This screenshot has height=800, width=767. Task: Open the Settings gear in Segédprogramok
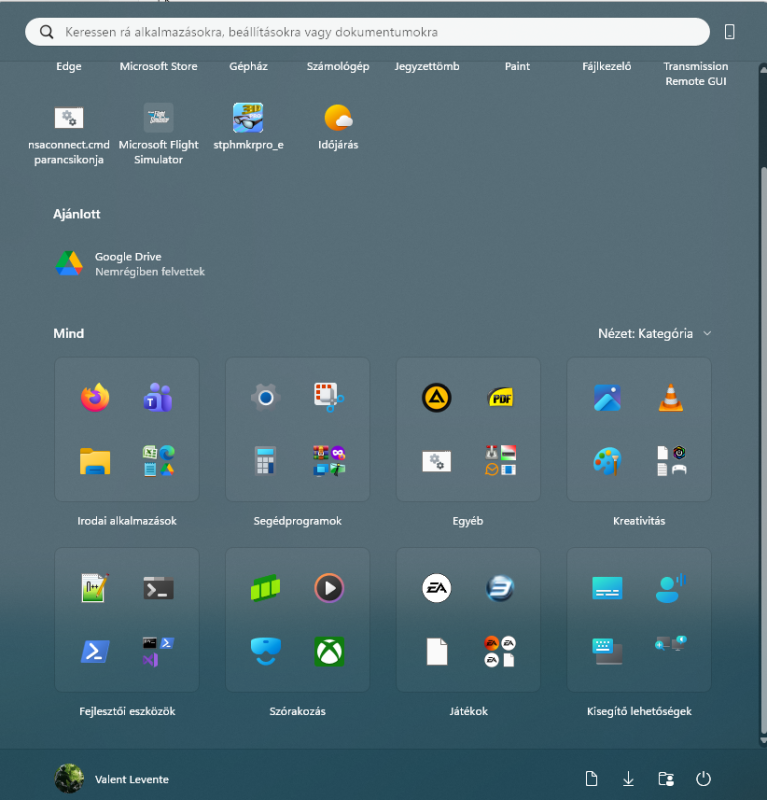click(x=265, y=397)
